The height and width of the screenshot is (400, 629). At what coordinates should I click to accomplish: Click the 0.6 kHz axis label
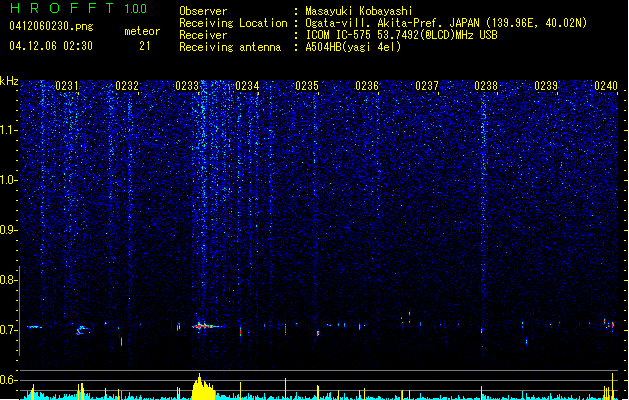tap(8, 380)
